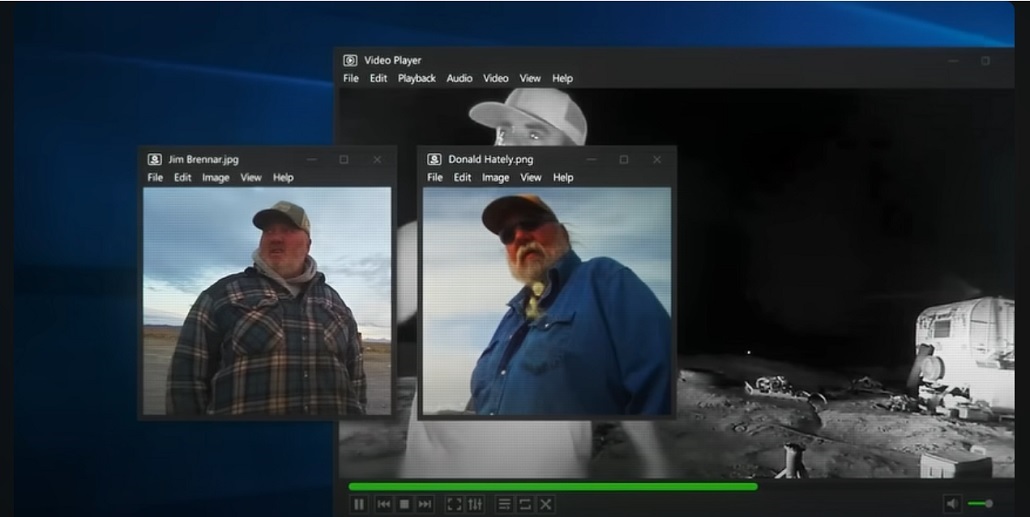Open the Audio menu
This screenshot has width=1030, height=517.
click(459, 78)
